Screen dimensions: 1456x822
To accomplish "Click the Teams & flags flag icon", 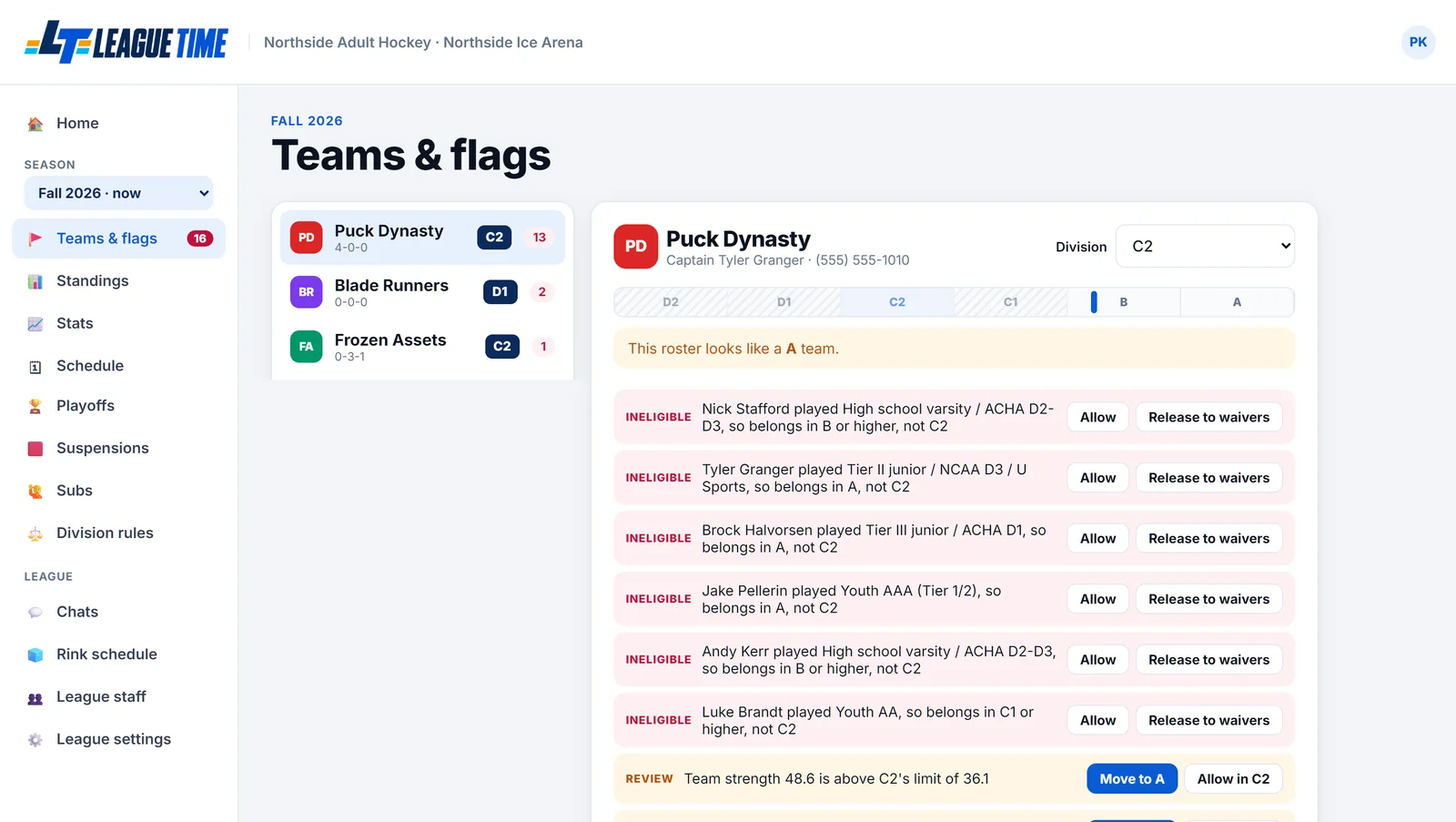I will click(35, 238).
